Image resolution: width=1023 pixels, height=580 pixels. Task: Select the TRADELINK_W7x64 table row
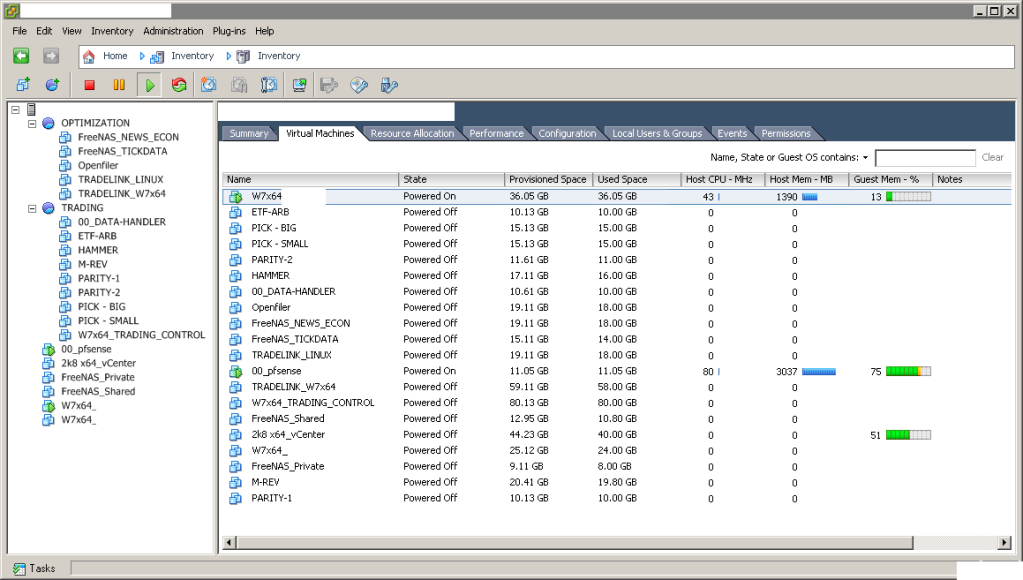(x=617, y=387)
